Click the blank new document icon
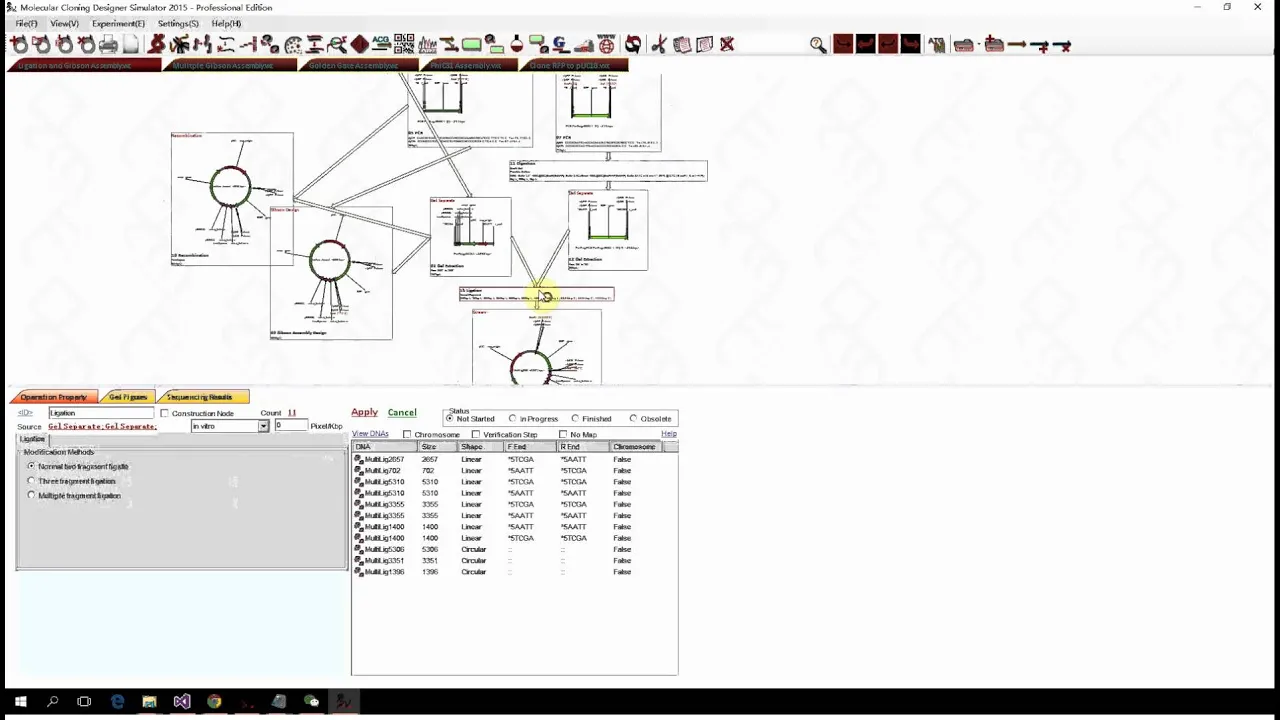 pyautogui.click(x=131, y=44)
